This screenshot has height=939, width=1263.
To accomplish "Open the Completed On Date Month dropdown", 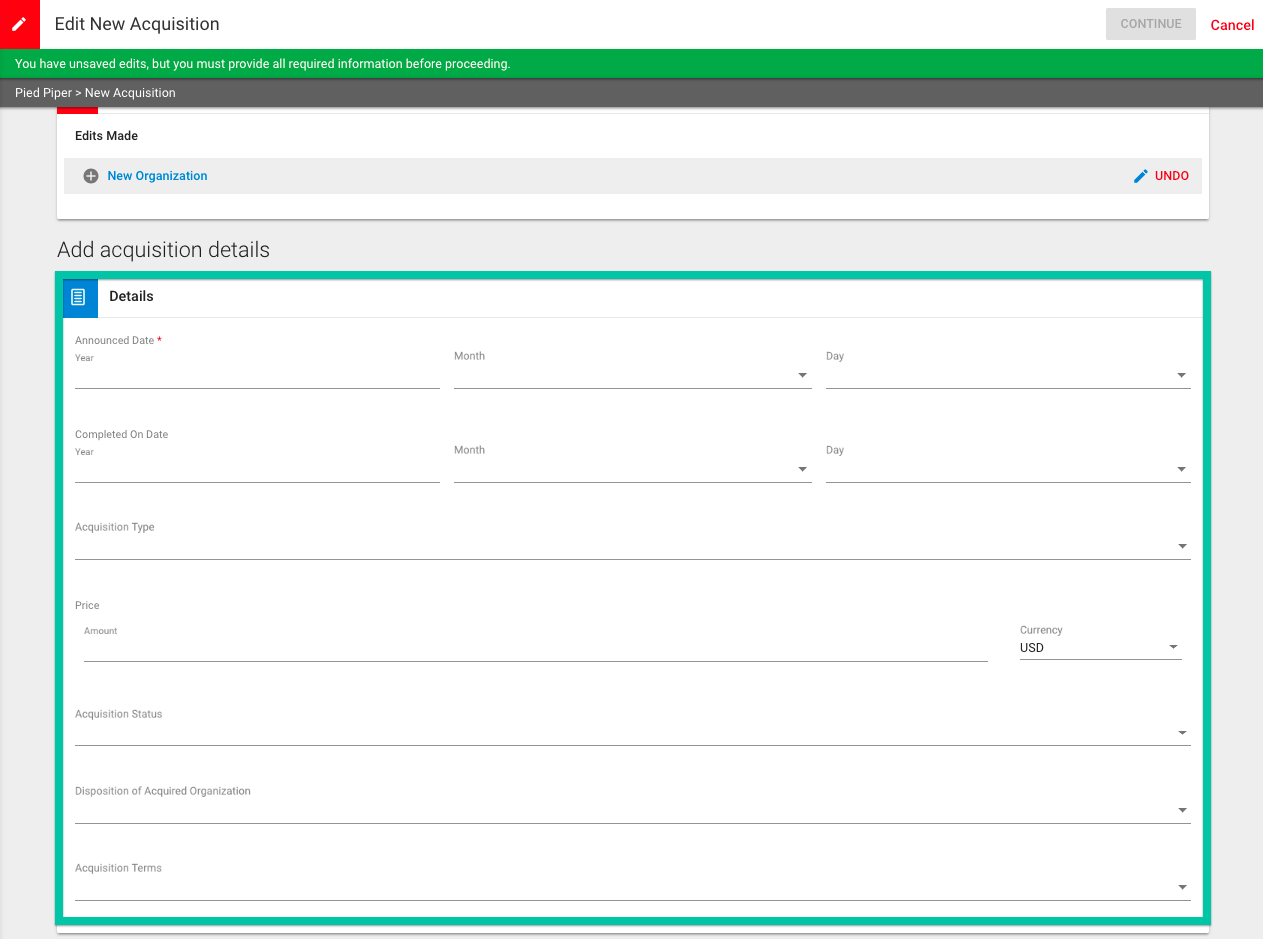I will pos(632,470).
